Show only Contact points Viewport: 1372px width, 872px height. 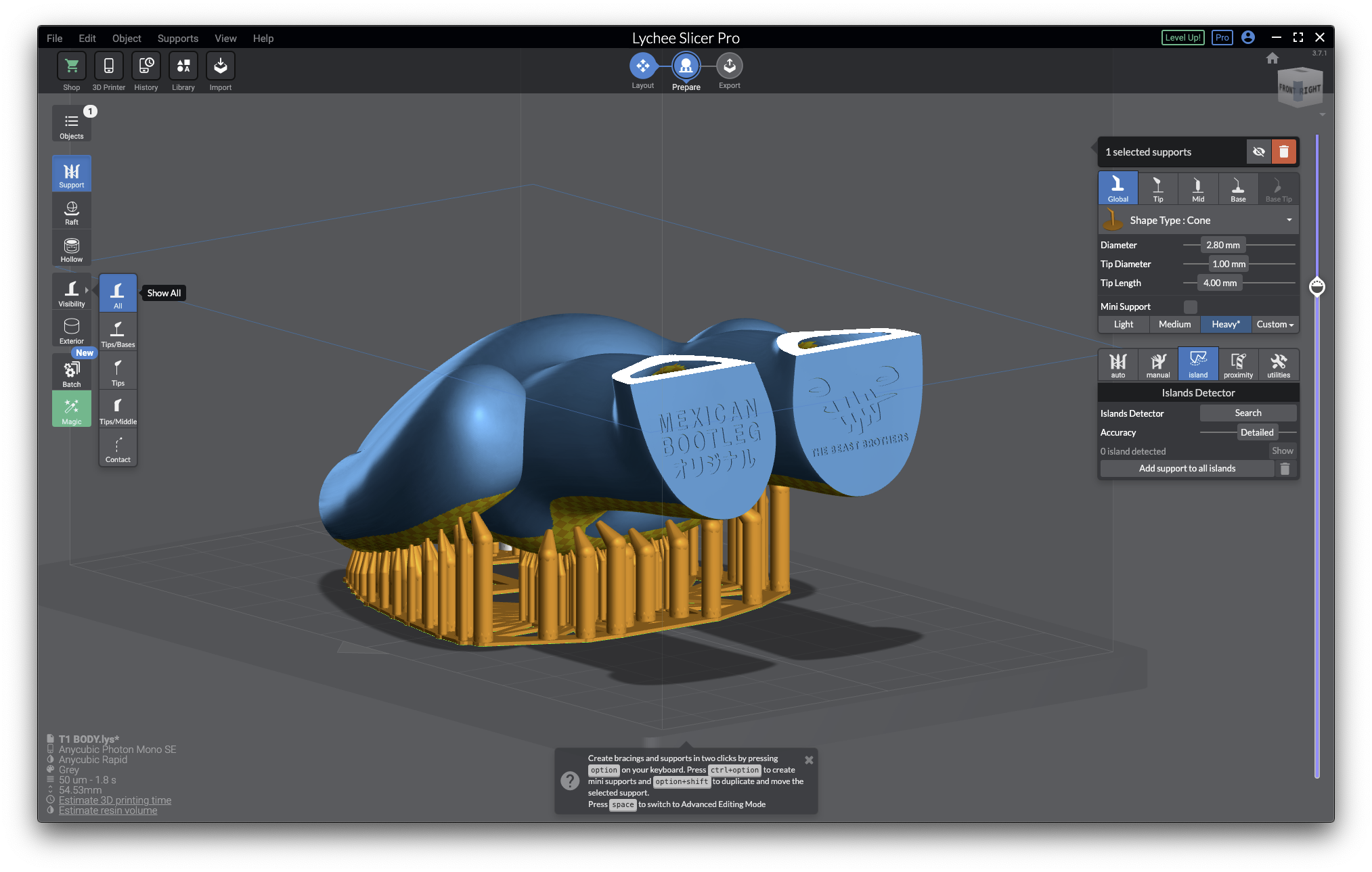point(118,448)
